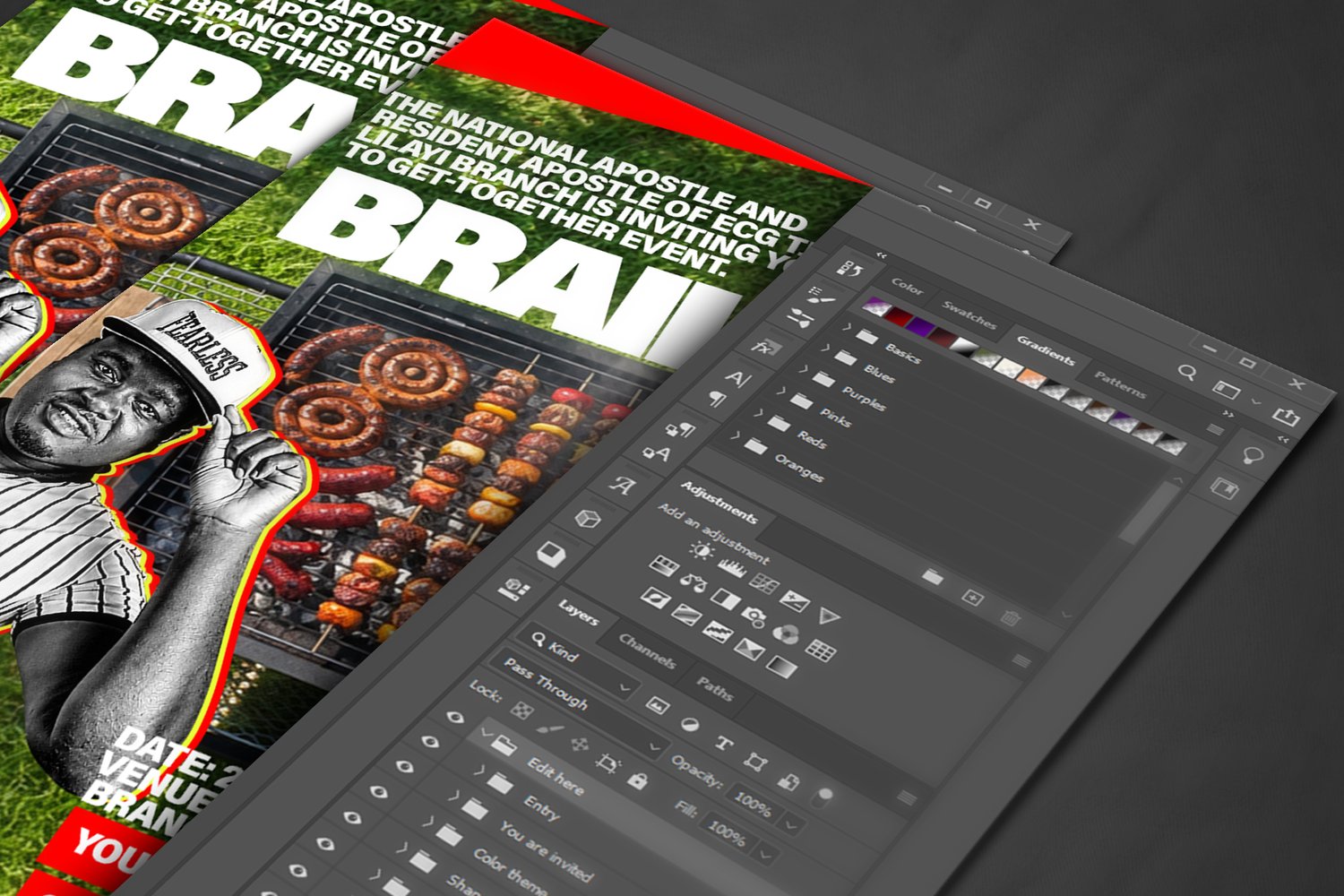This screenshot has width=1344, height=896.
Task: Create new gradient group folder button
Action: click(933, 578)
